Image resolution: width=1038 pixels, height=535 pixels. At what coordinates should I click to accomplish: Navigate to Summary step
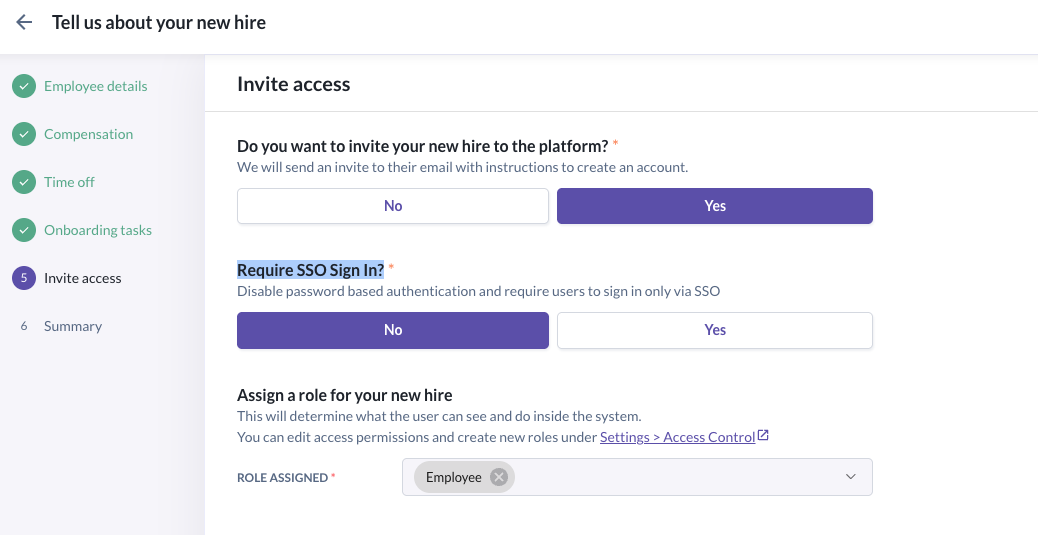tap(73, 326)
